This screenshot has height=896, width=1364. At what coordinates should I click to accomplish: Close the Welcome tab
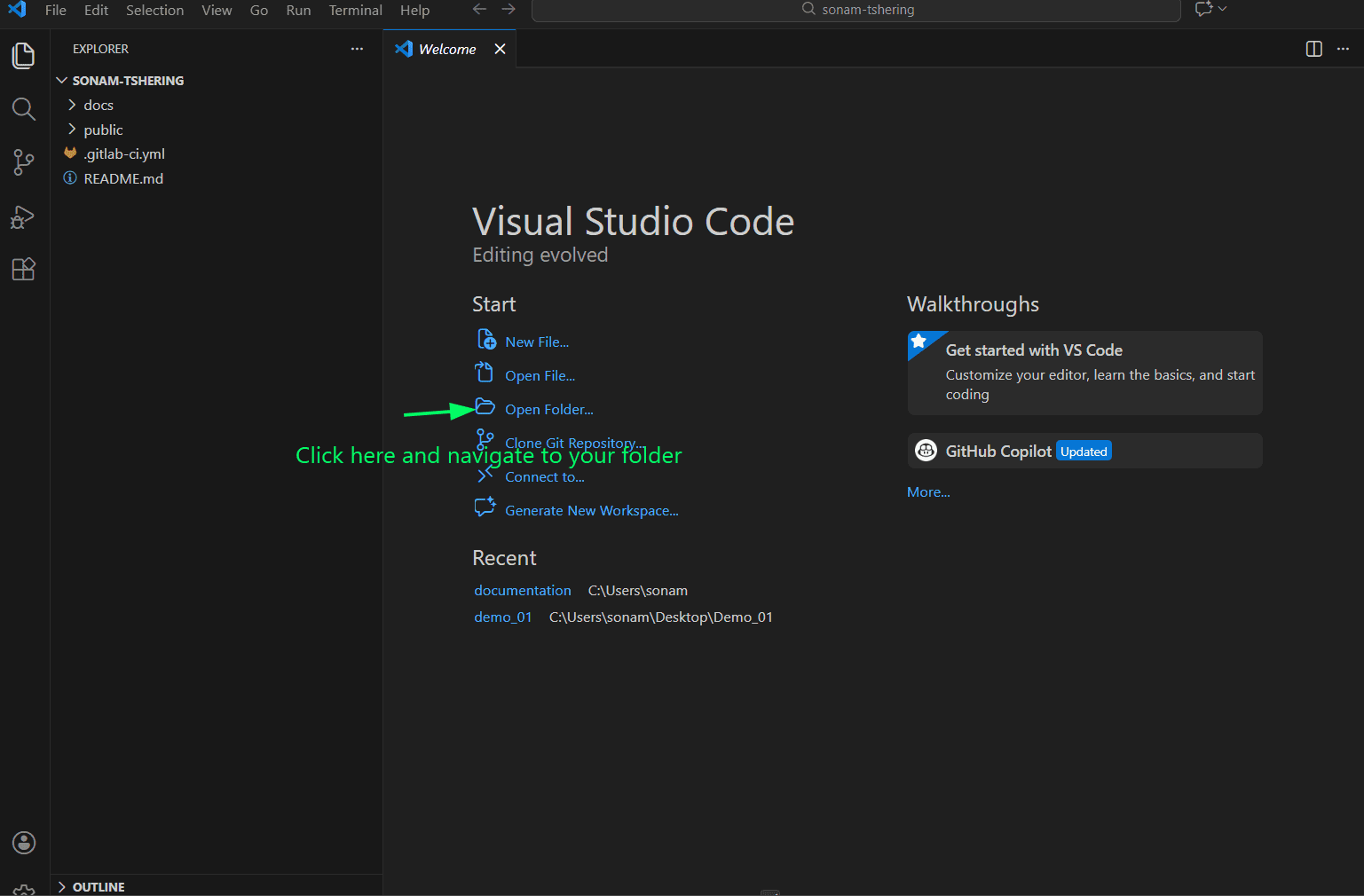point(501,49)
